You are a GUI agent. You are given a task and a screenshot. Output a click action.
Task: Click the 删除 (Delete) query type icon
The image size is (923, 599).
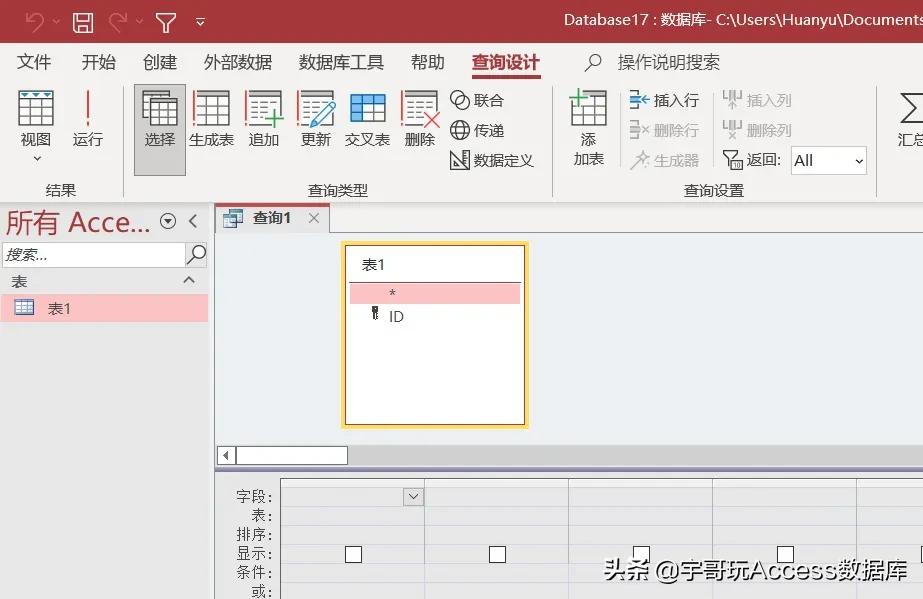pyautogui.click(x=419, y=120)
